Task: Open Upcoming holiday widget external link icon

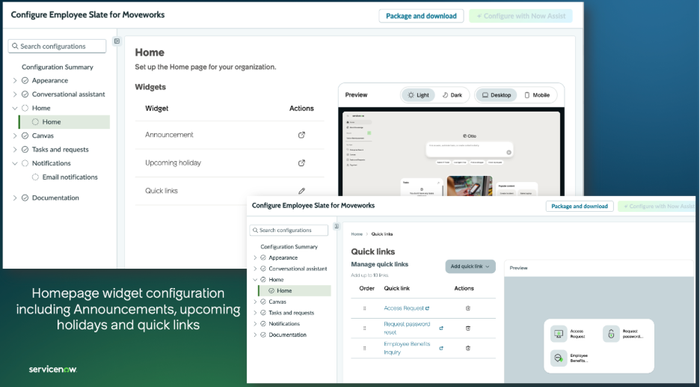Action: point(301,163)
